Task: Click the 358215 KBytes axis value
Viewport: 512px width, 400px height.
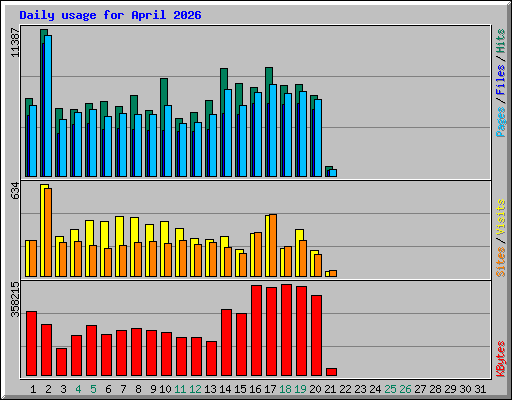Action: 15,300
